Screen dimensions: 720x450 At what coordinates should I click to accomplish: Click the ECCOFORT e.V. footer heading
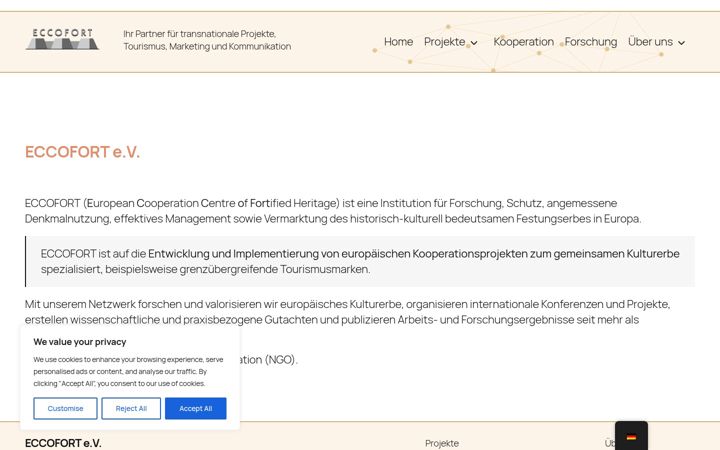pos(63,443)
